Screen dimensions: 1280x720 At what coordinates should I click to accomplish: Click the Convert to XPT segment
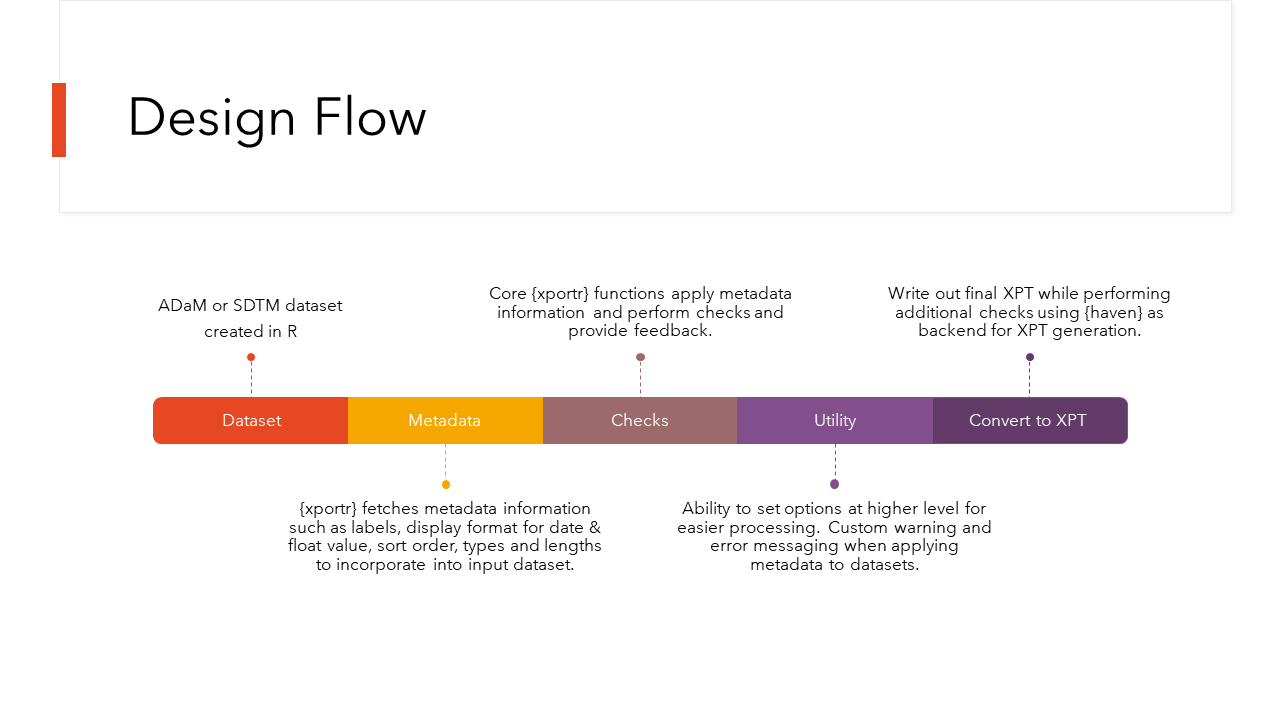coord(1028,420)
